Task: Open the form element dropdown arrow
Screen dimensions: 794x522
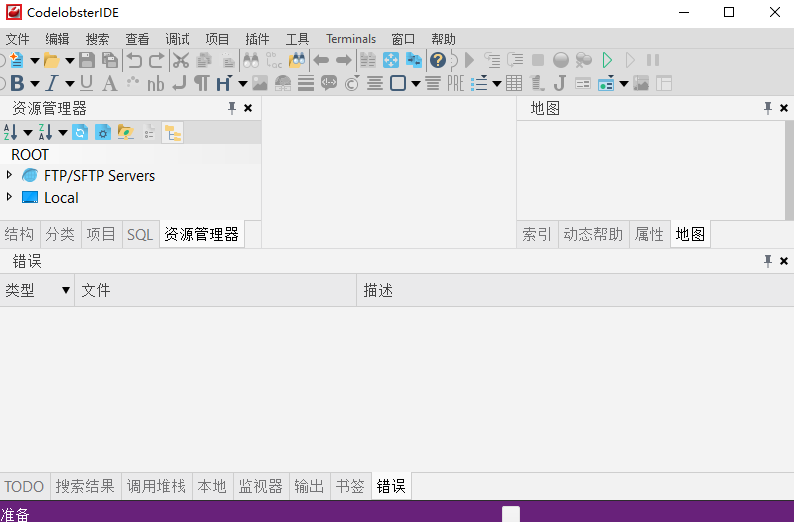Action: point(624,84)
